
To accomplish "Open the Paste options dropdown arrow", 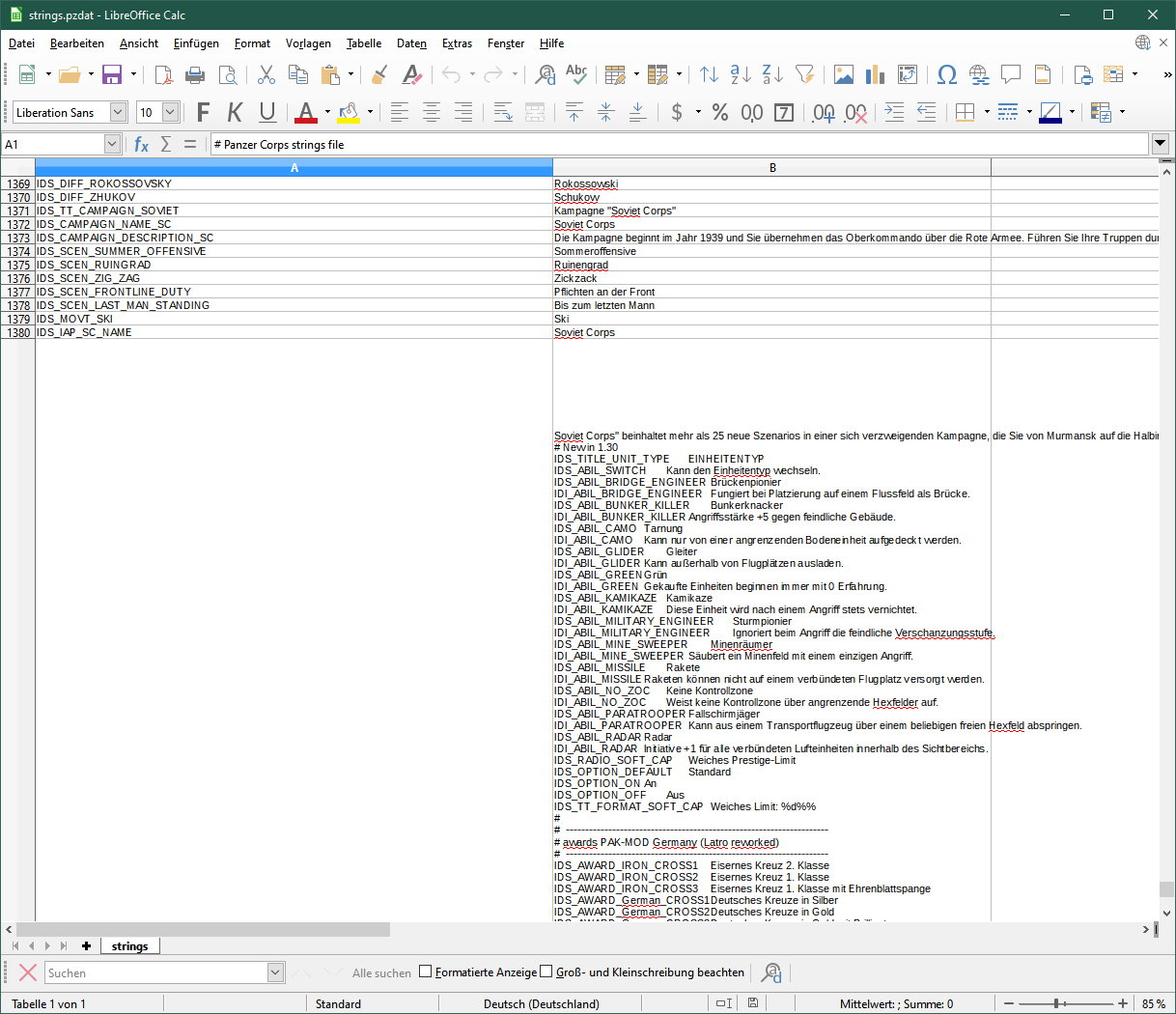I will (350, 74).
